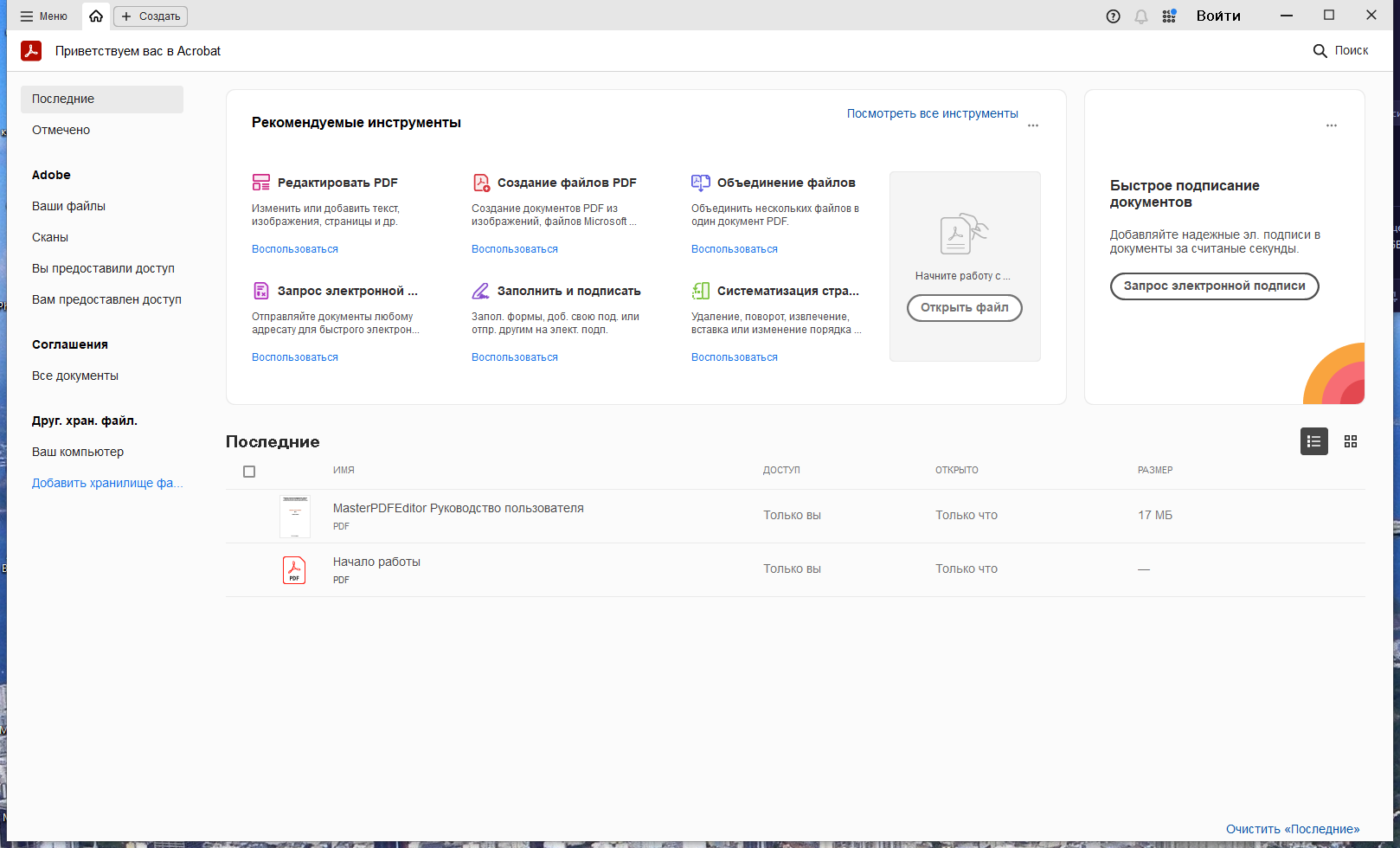
Task: Go to the Home tab icon
Action: click(96, 16)
